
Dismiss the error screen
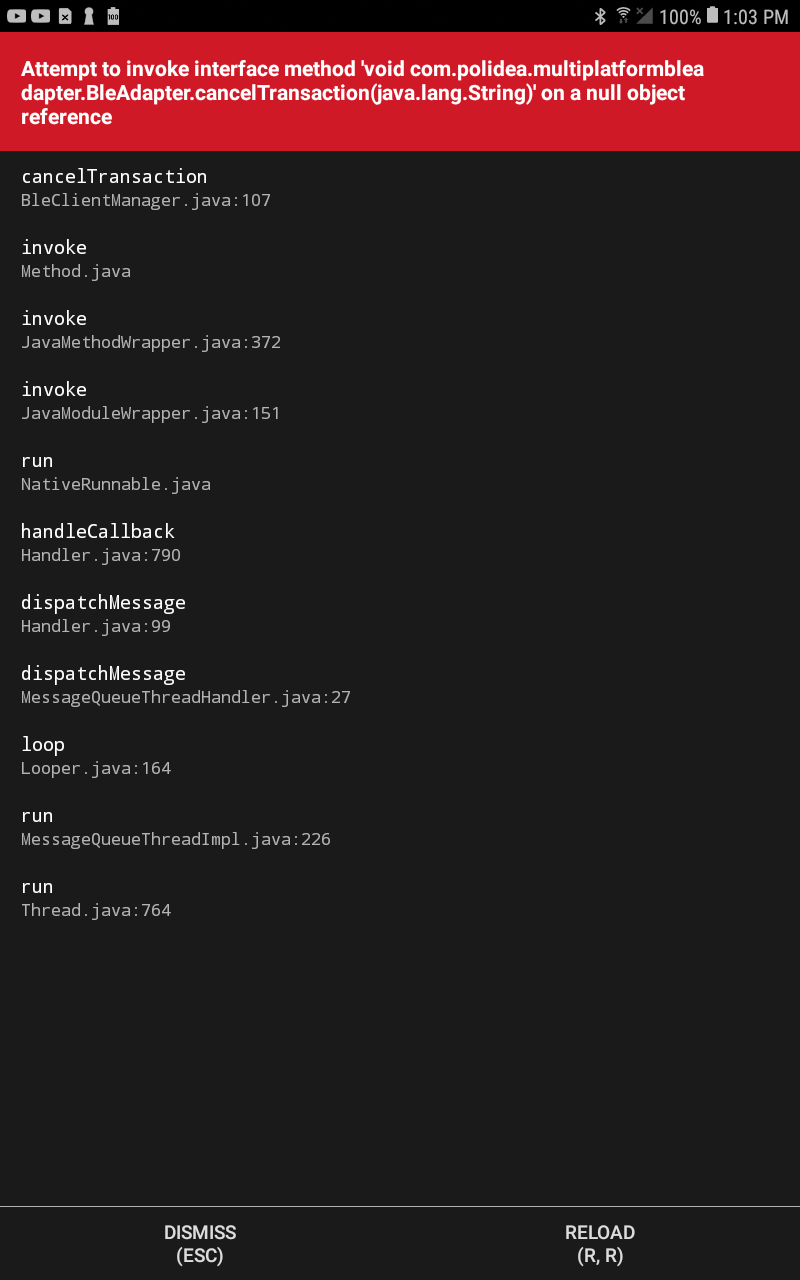tap(200, 1244)
